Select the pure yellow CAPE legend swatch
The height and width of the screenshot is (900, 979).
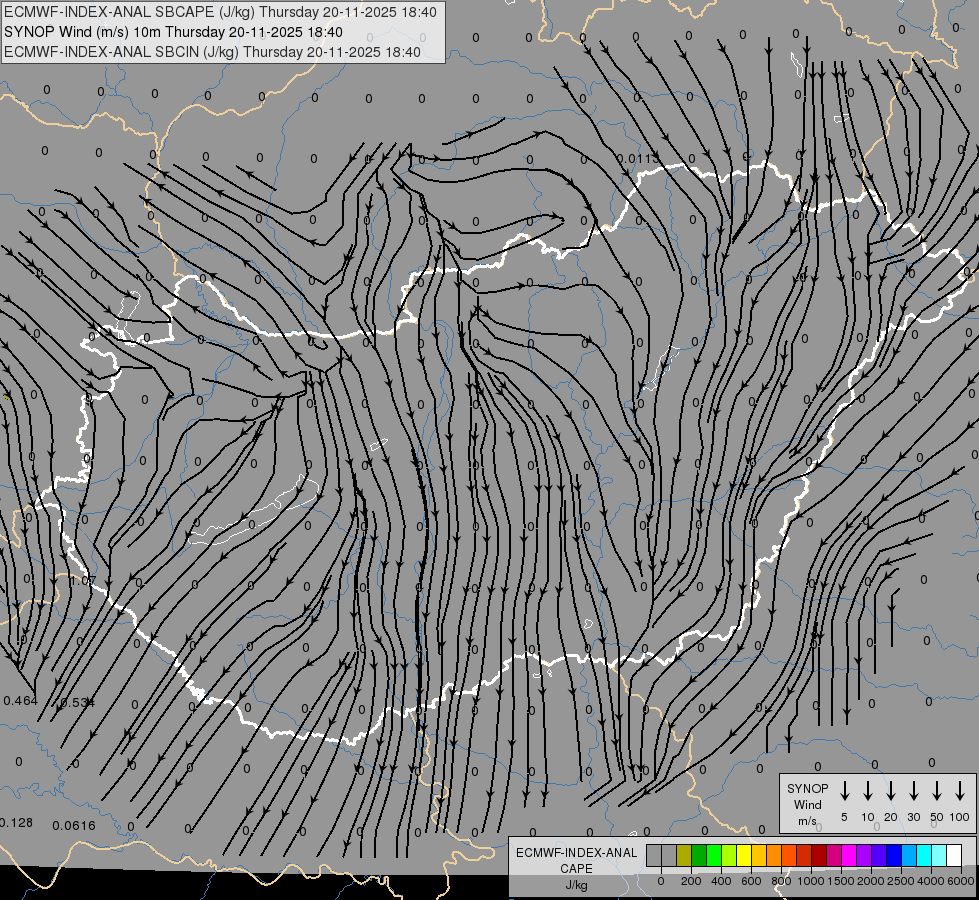(744, 855)
